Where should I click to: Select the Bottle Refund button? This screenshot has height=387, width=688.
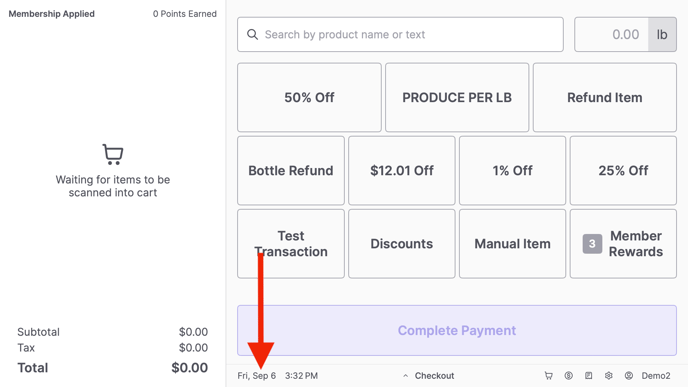[291, 171]
